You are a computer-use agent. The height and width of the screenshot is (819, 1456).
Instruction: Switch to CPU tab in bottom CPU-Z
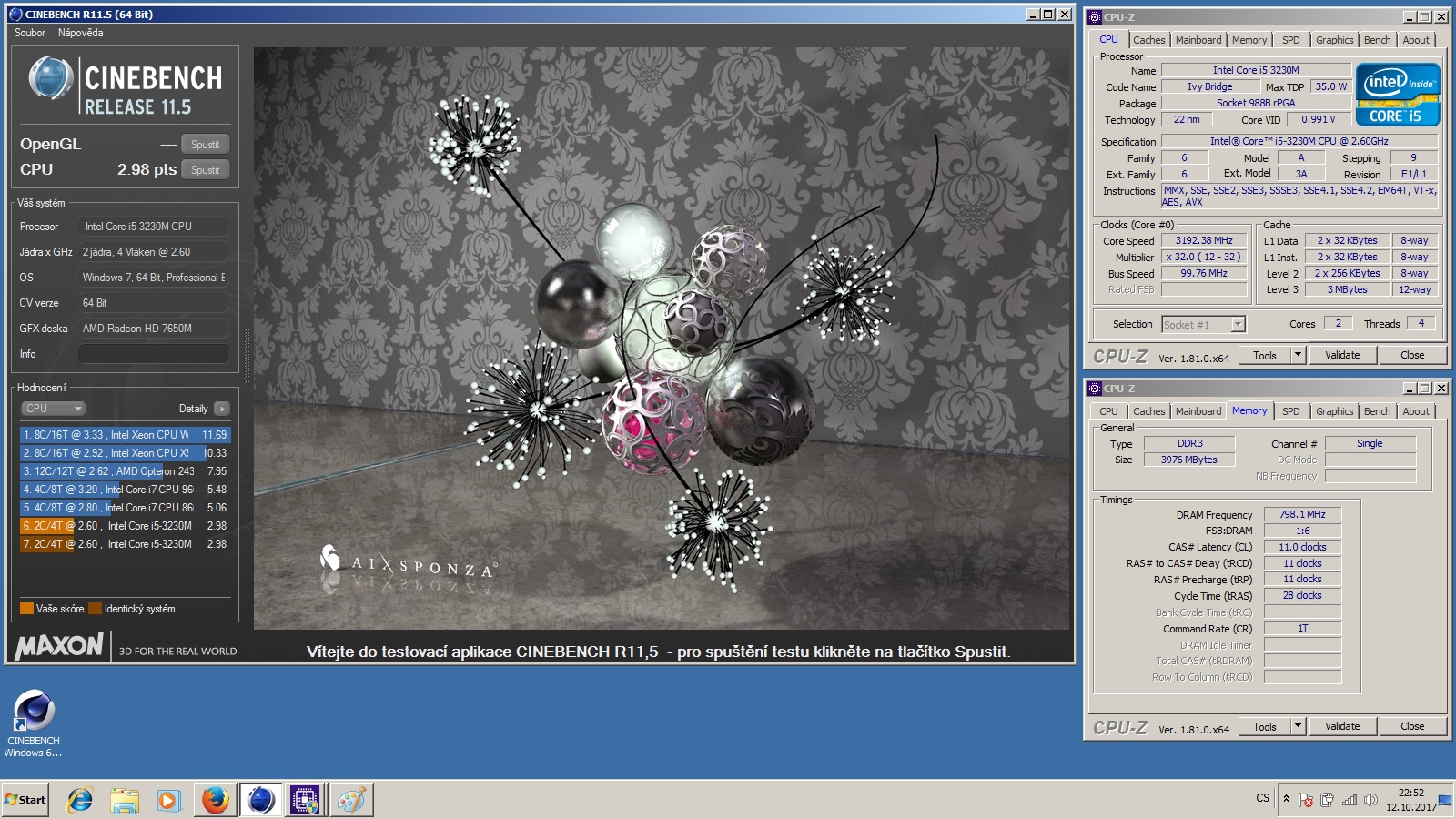click(x=1108, y=411)
